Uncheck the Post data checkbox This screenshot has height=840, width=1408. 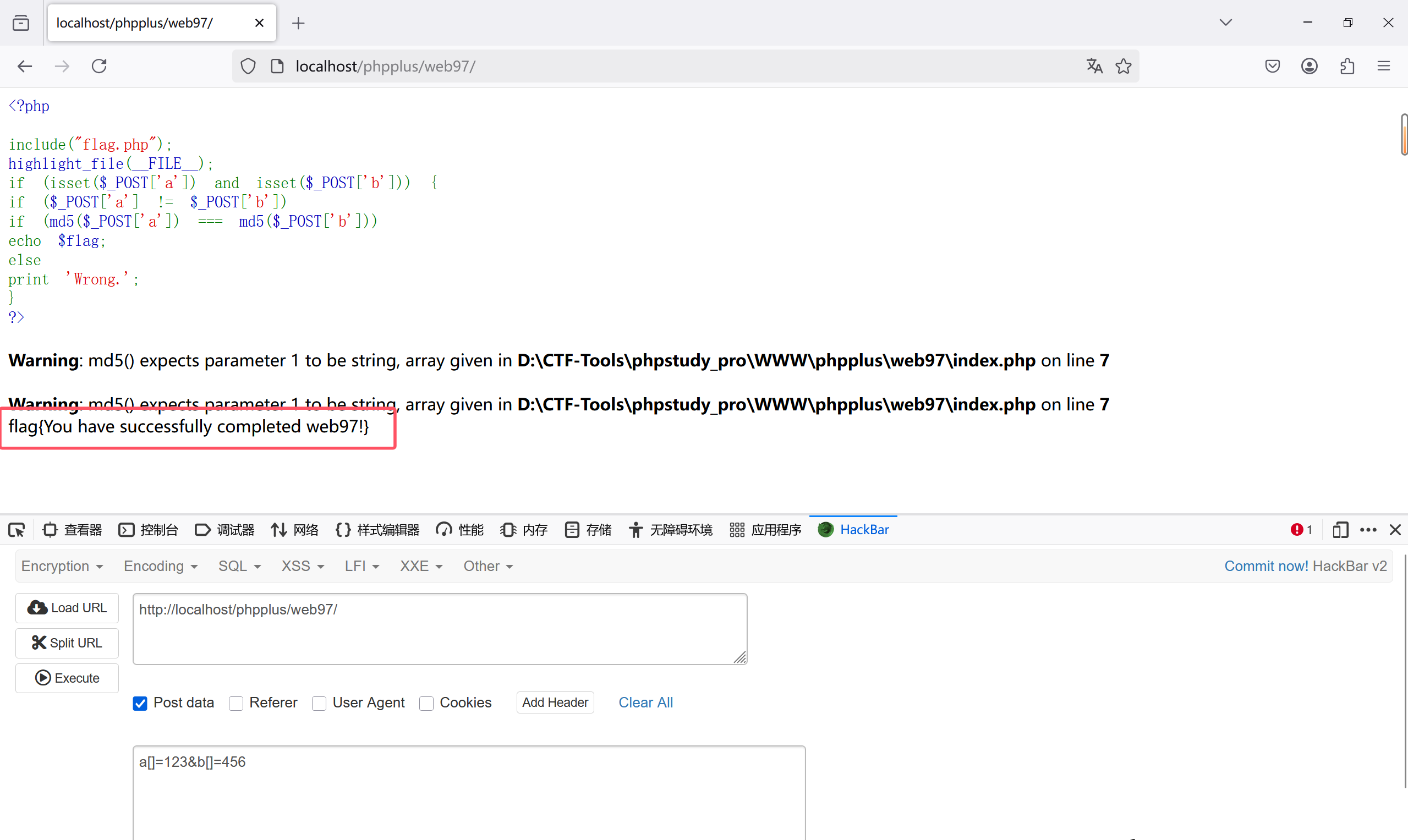click(140, 703)
